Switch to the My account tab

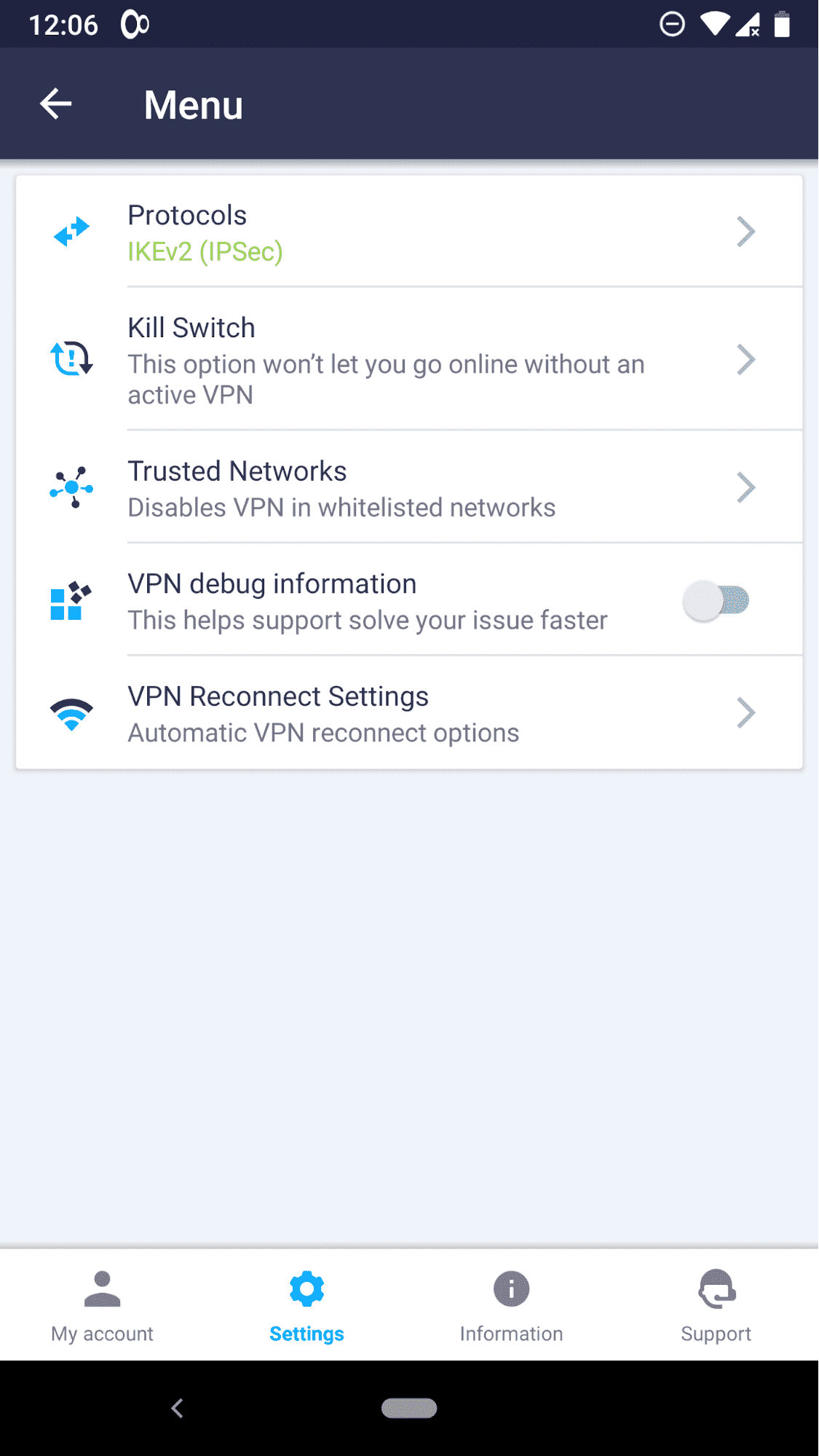pos(102,1305)
